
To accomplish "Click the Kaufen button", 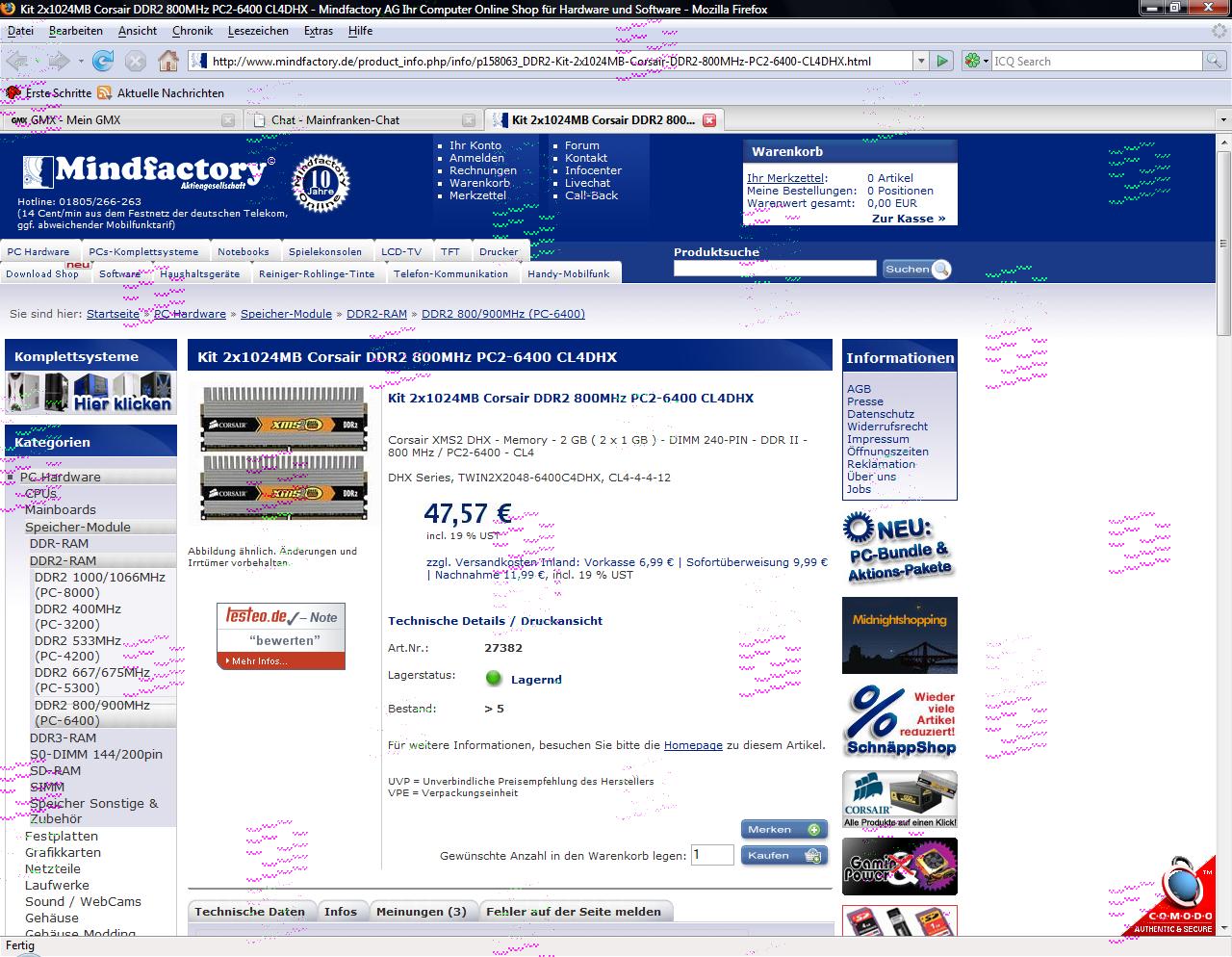I will [784, 855].
